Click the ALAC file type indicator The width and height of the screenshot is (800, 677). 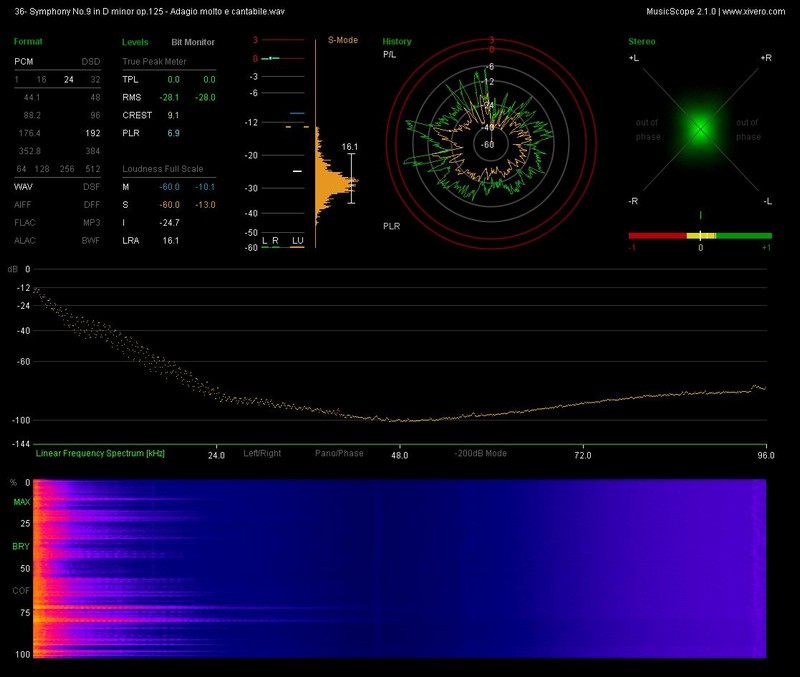(x=25, y=240)
